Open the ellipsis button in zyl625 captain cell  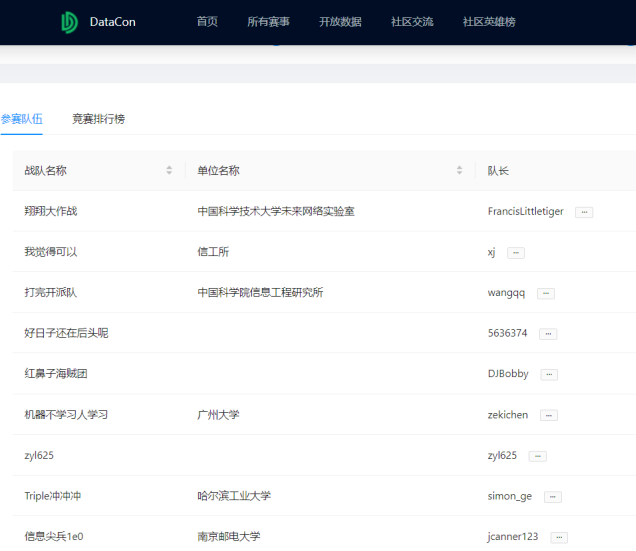538,456
